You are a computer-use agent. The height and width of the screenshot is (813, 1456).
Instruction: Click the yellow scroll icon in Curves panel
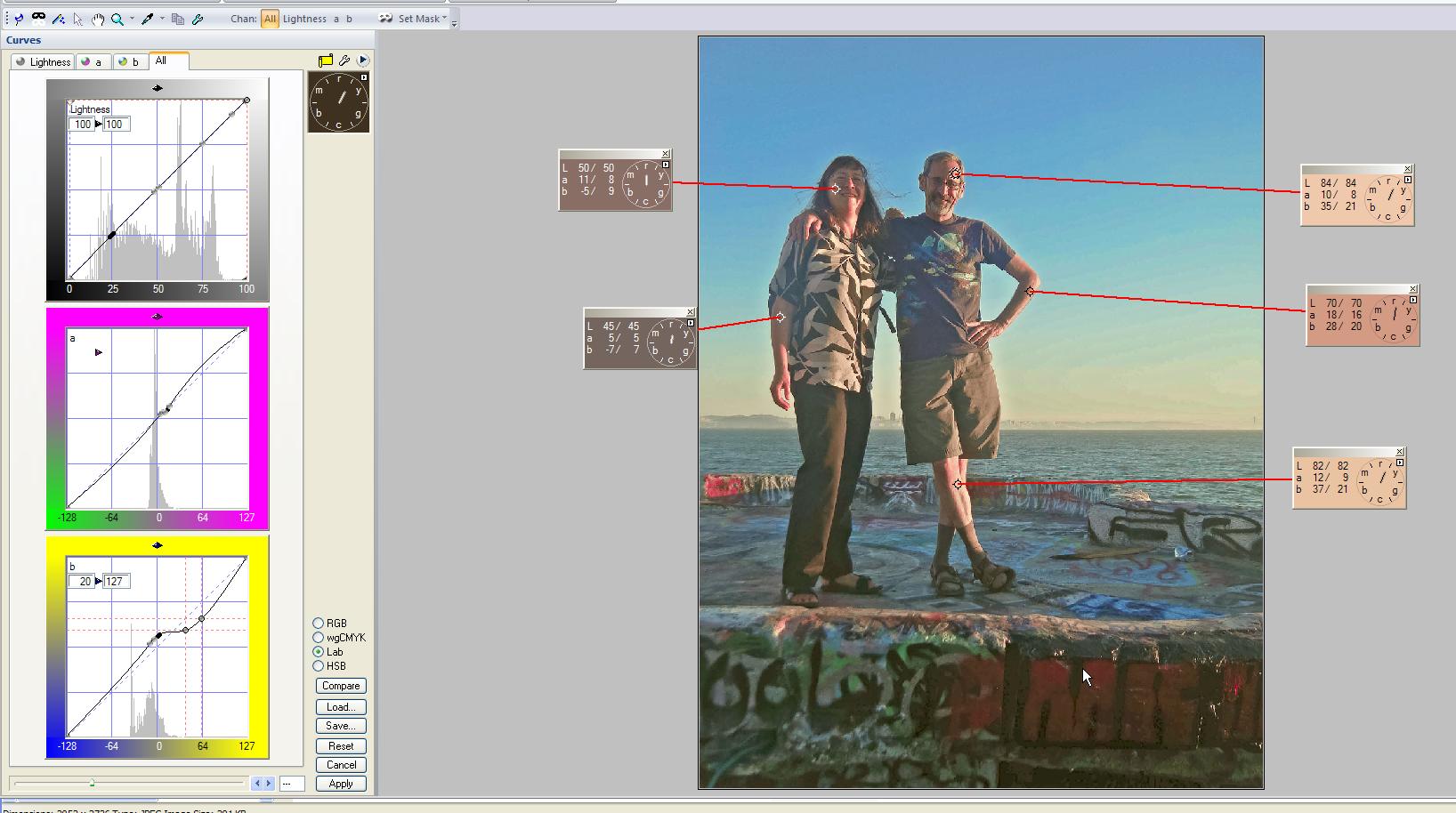click(326, 60)
